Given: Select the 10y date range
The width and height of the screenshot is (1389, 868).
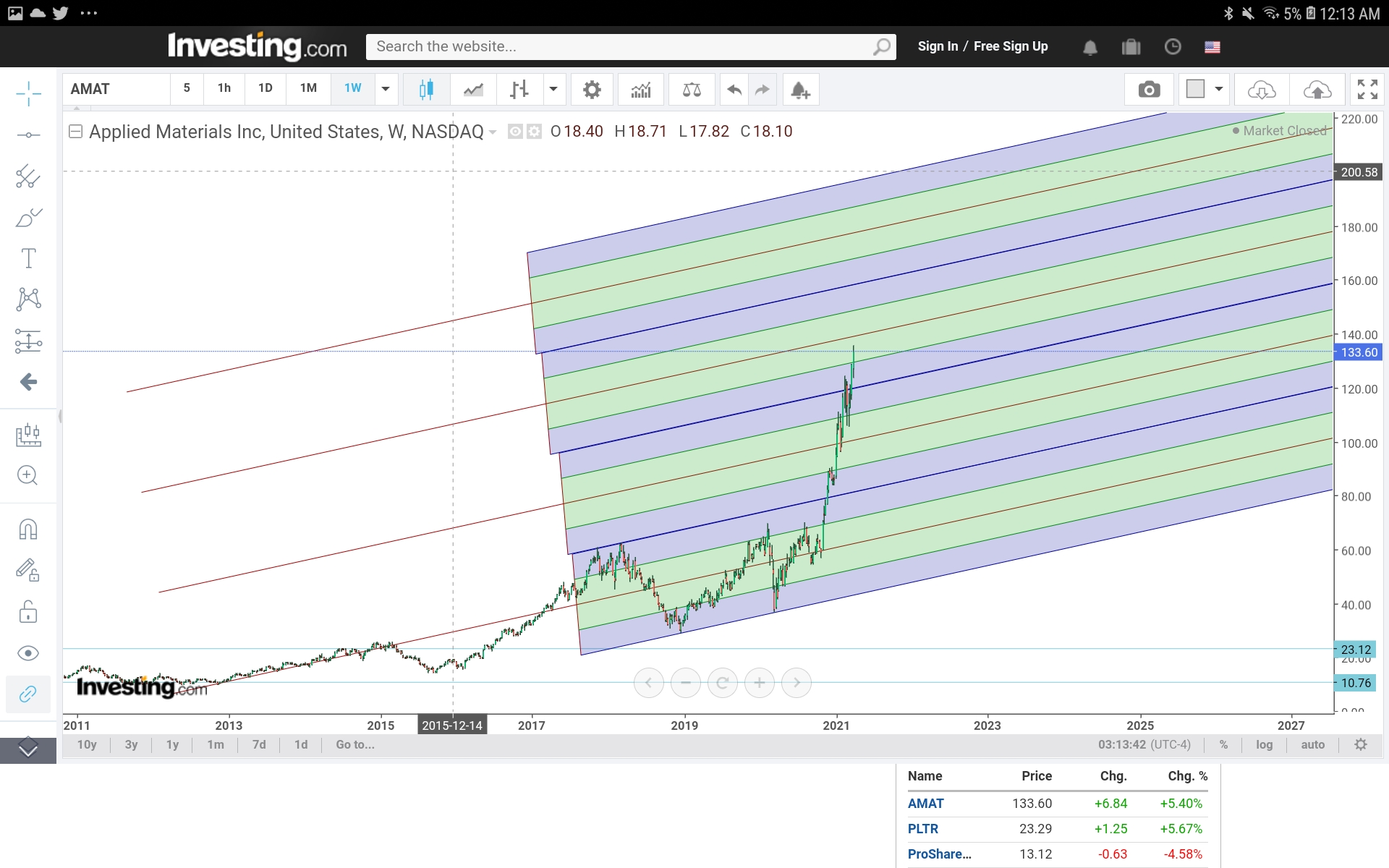Looking at the screenshot, I should 87,744.
